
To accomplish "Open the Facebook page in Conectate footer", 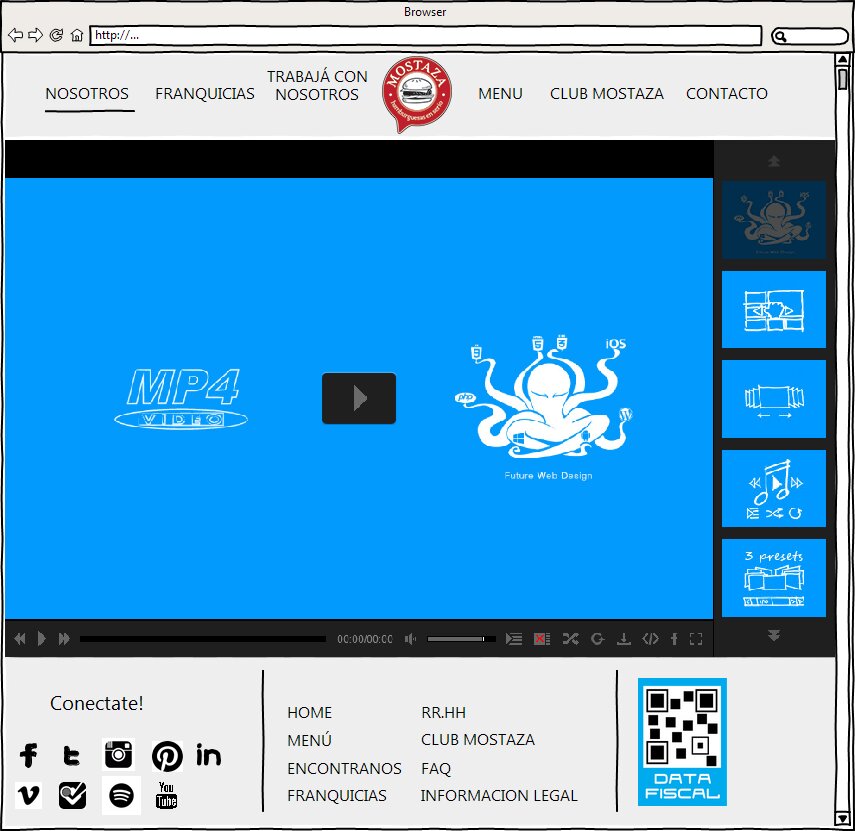I will [28, 755].
